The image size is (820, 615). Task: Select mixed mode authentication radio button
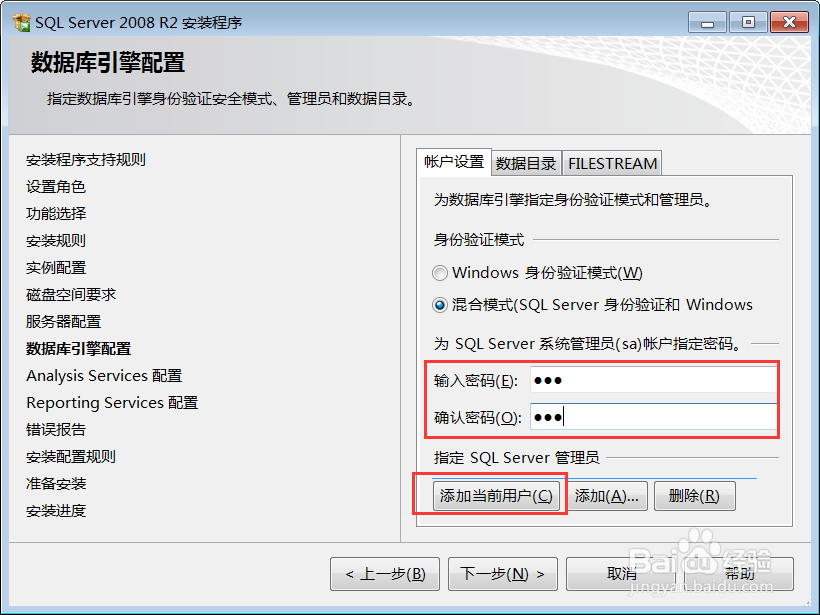[x=440, y=305]
